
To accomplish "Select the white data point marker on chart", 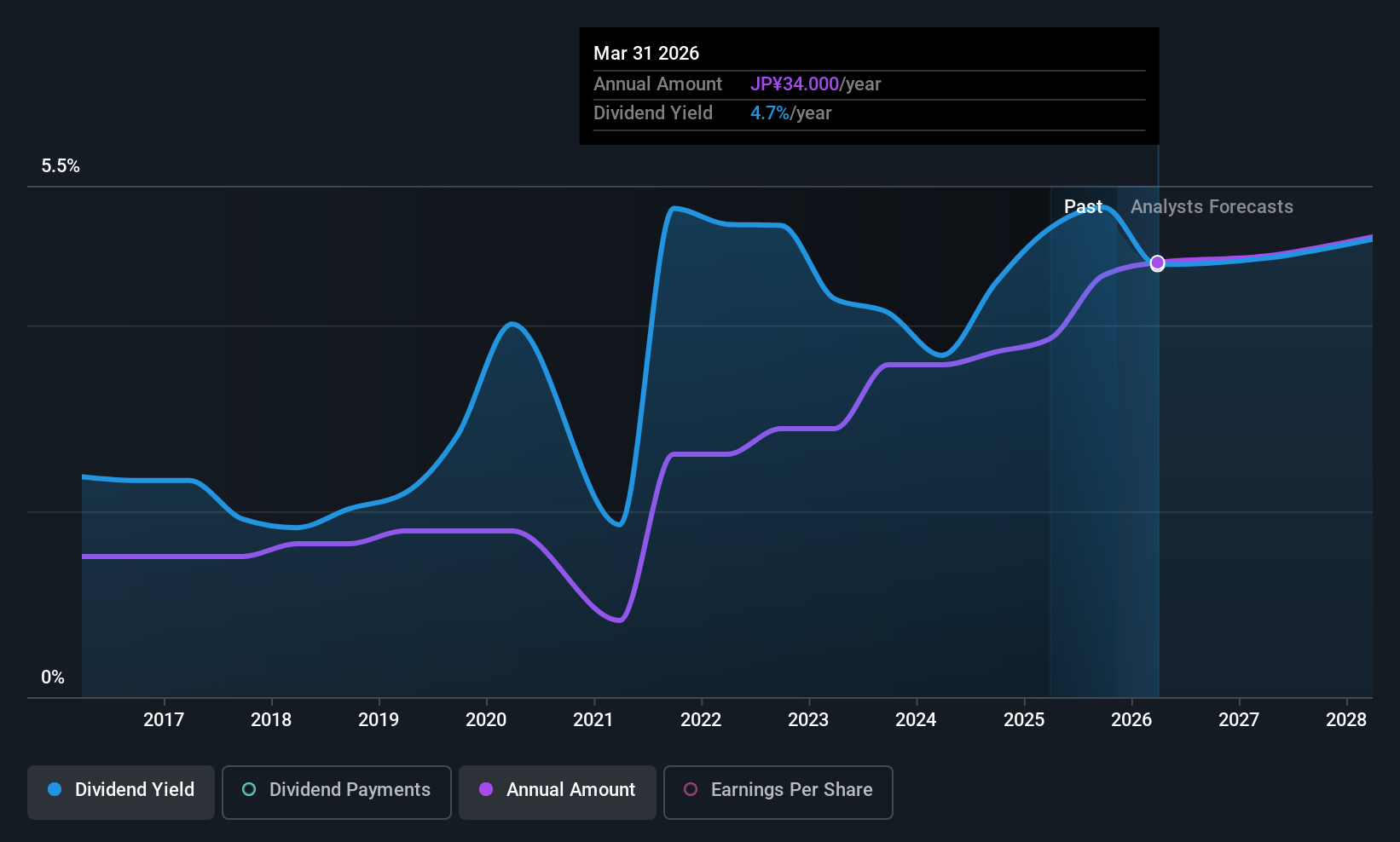I will pos(1157,263).
